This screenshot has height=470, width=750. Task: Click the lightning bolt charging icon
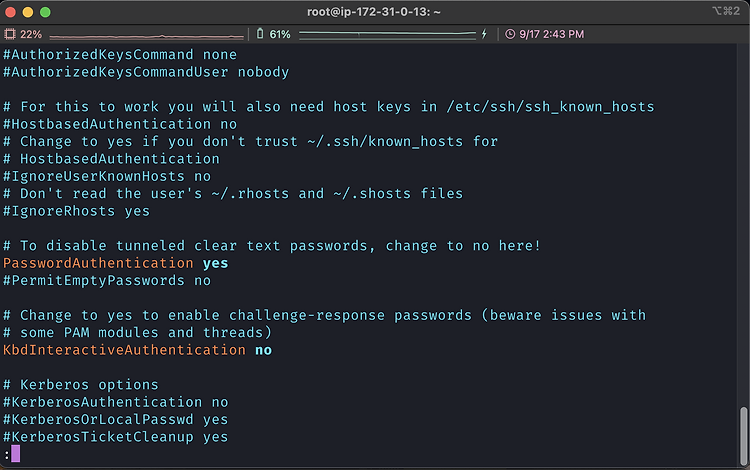484,33
